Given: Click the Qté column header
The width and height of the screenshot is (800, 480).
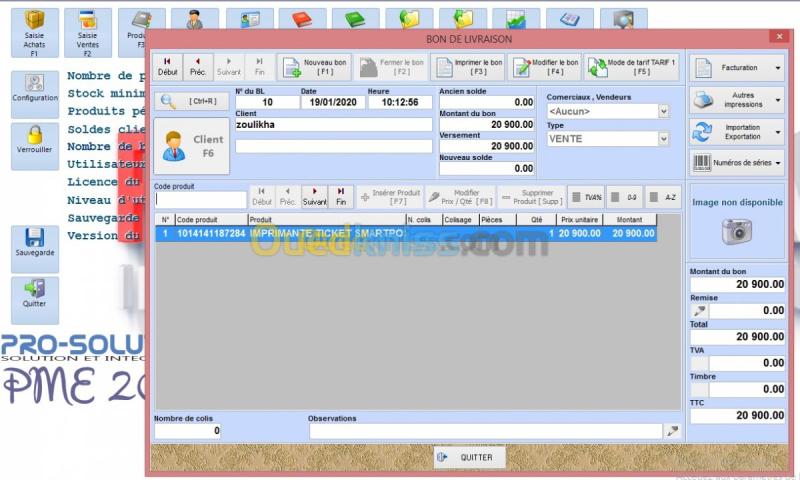Looking at the screenshot, I should (536, 220).
